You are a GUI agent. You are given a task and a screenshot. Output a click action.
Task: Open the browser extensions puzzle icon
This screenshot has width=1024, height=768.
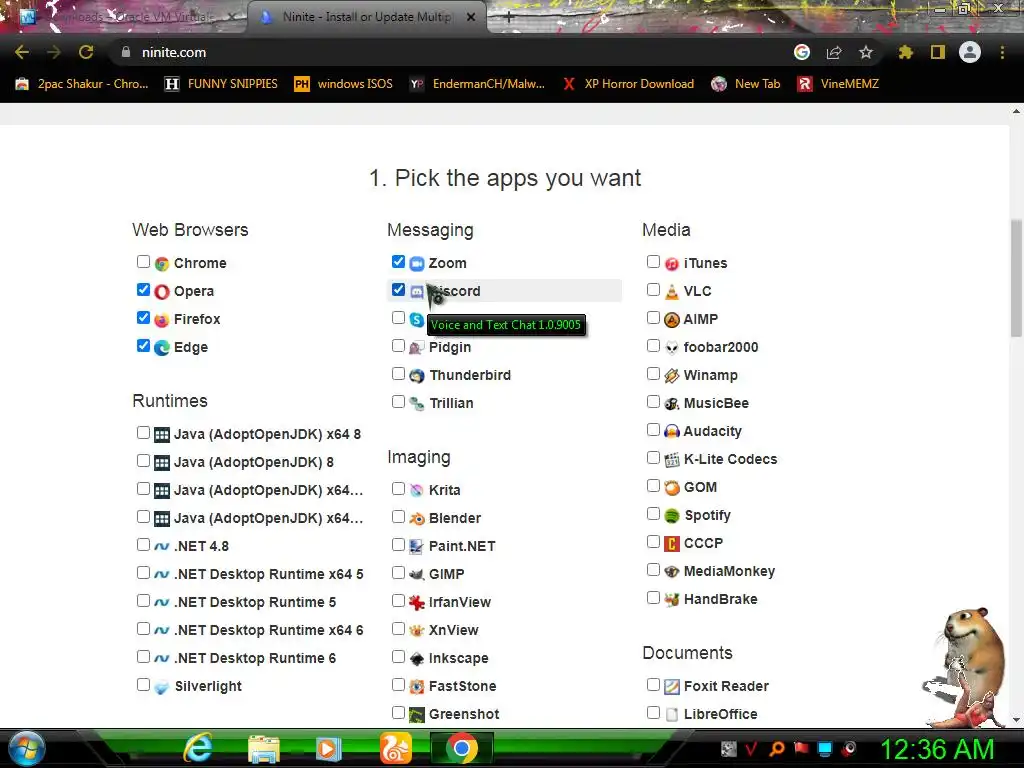click(x=905, y=52)
